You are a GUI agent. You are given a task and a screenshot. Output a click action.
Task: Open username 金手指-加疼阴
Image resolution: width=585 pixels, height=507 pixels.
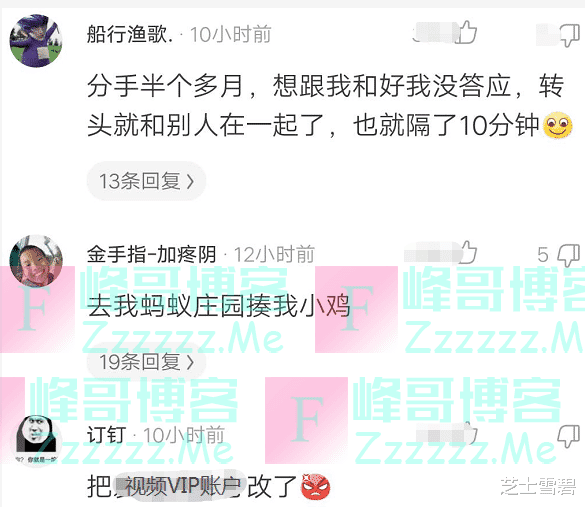click(151, 254)
